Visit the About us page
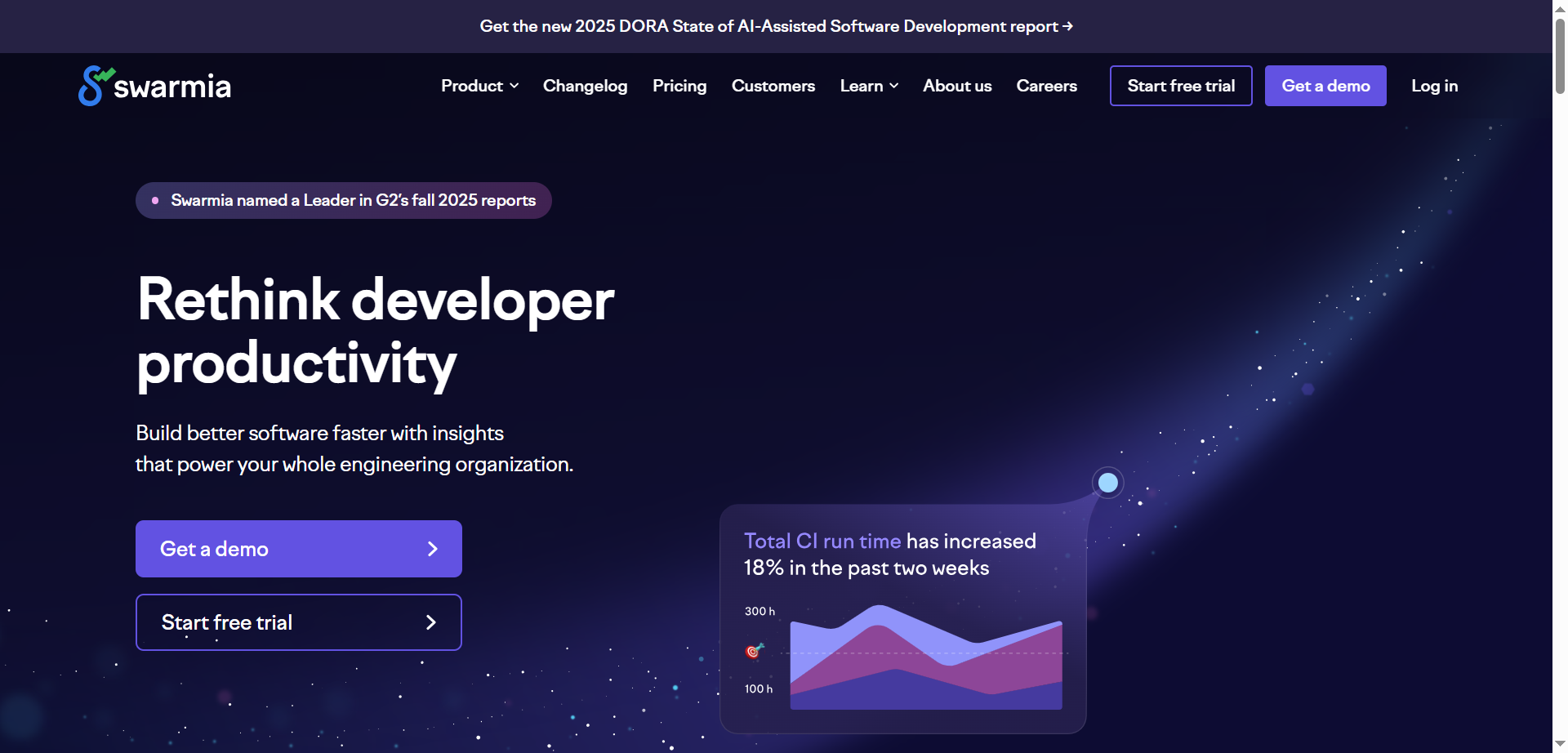 (x=957, y=86)
